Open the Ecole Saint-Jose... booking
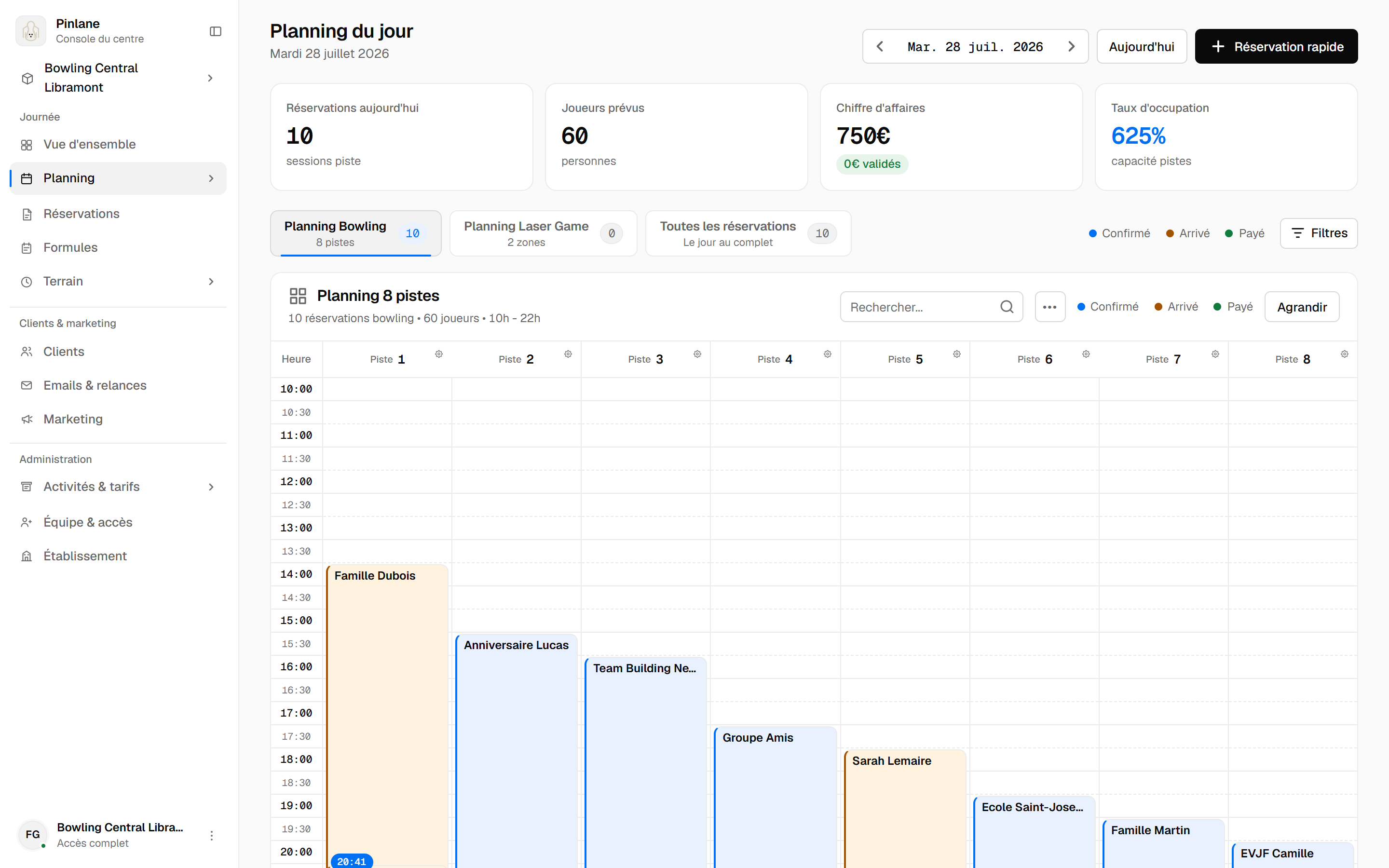The height and width of the screenshot is (868, 1389). click(x=1035, y=831)
